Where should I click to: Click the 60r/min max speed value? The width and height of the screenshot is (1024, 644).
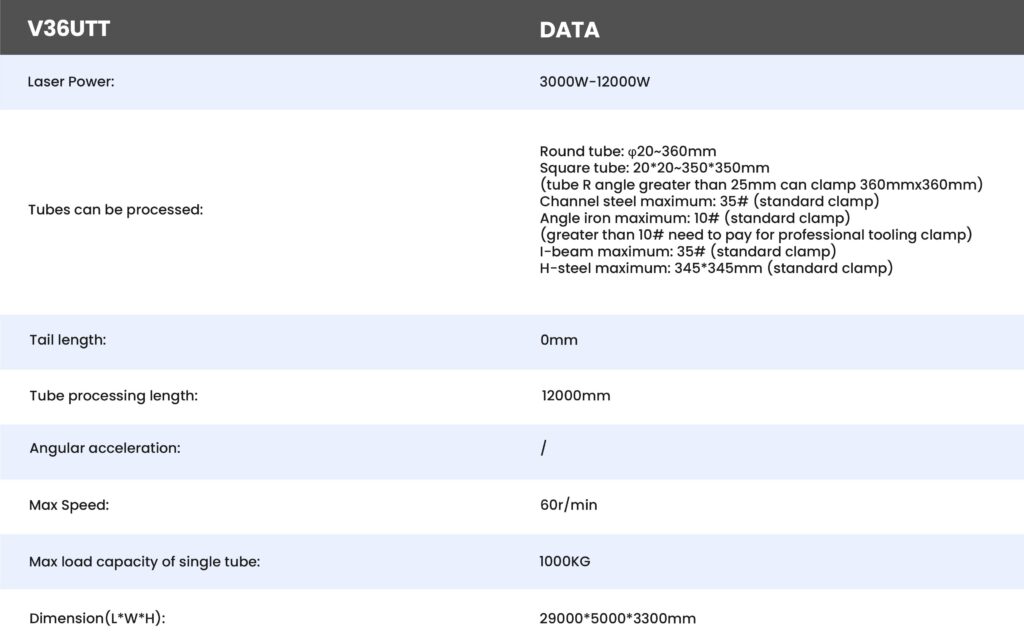(x=568, y=505)
